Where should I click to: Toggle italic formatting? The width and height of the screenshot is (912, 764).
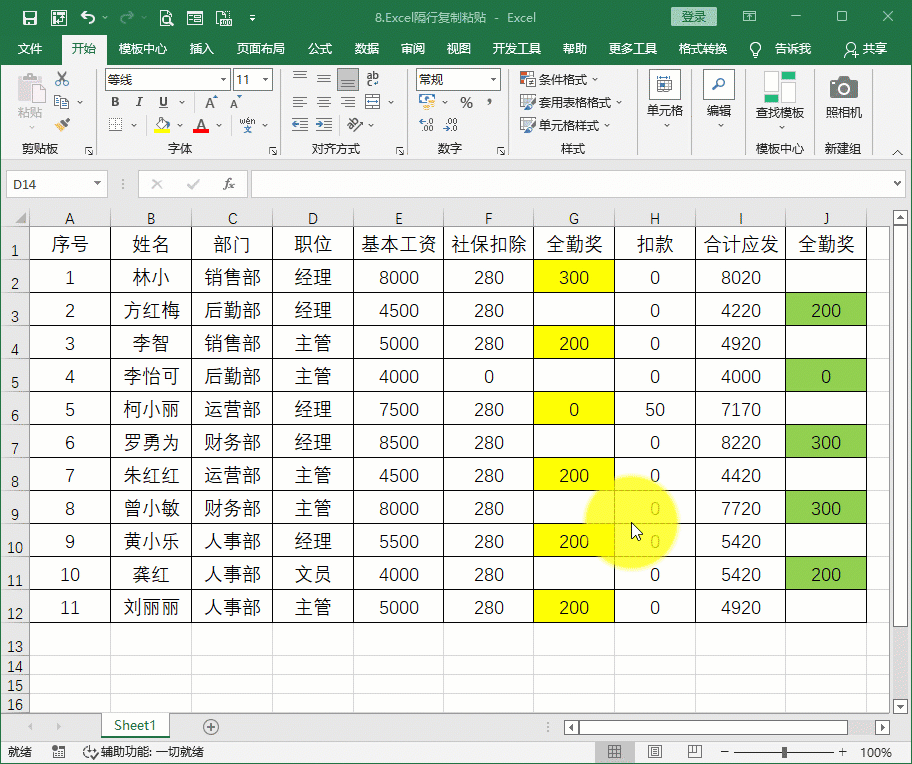pos(139,102)
